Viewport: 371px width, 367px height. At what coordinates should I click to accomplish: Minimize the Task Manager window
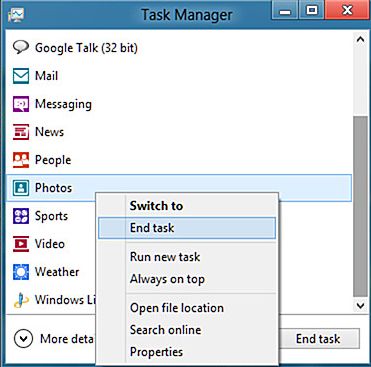[284, 11]
